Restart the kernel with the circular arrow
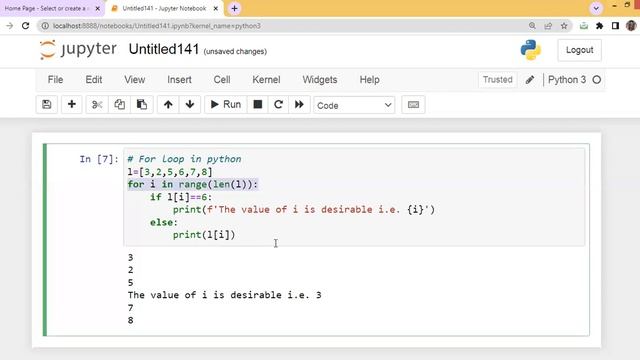The width and height of the screenshot is (640, 360). (278, 104)
